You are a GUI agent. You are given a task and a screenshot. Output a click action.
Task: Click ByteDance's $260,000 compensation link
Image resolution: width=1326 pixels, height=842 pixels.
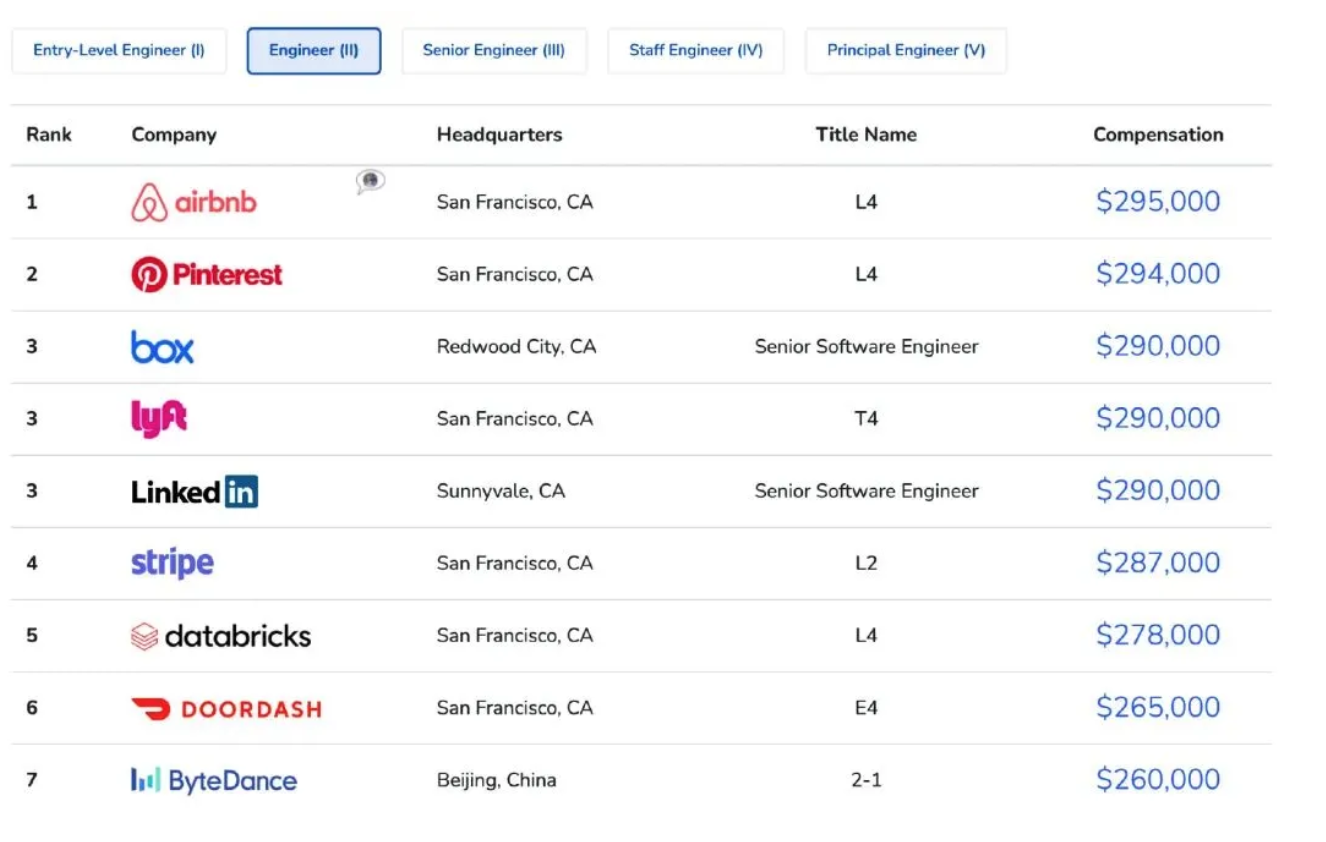tap(1158, 780)
